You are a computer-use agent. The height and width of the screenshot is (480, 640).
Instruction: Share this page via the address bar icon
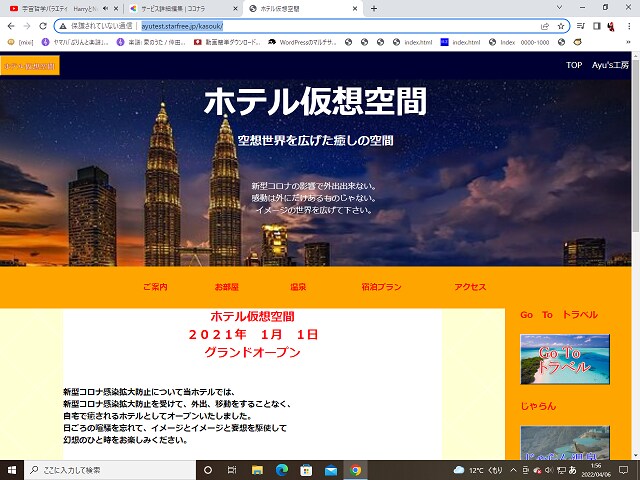click(x=544, y=26)
